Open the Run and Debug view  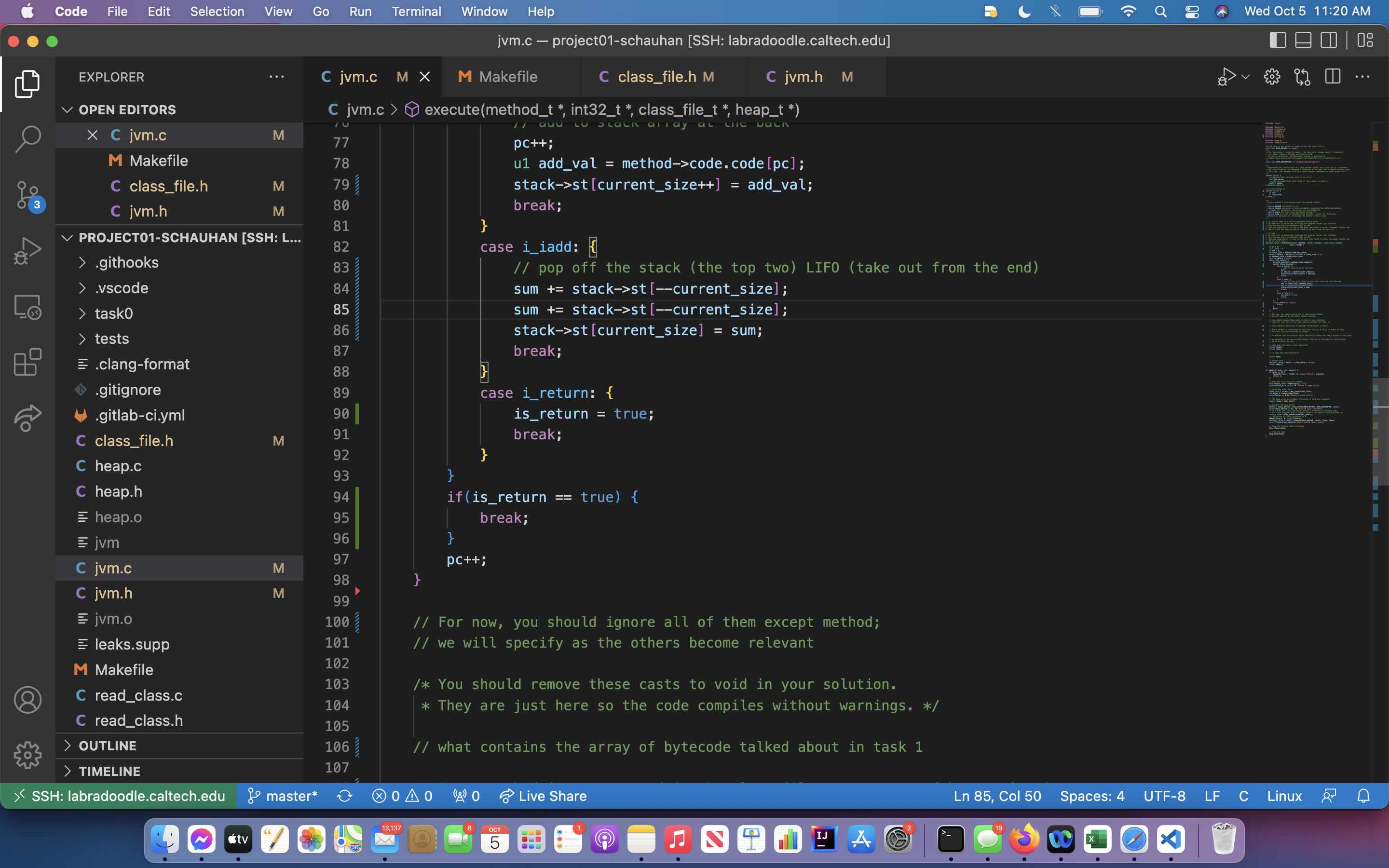[27, 251]
